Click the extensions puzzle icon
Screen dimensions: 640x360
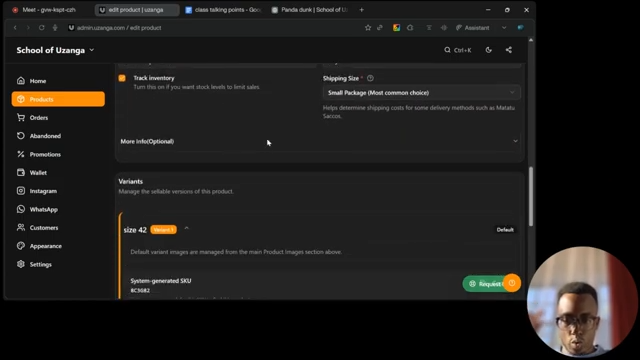[410, 28]
